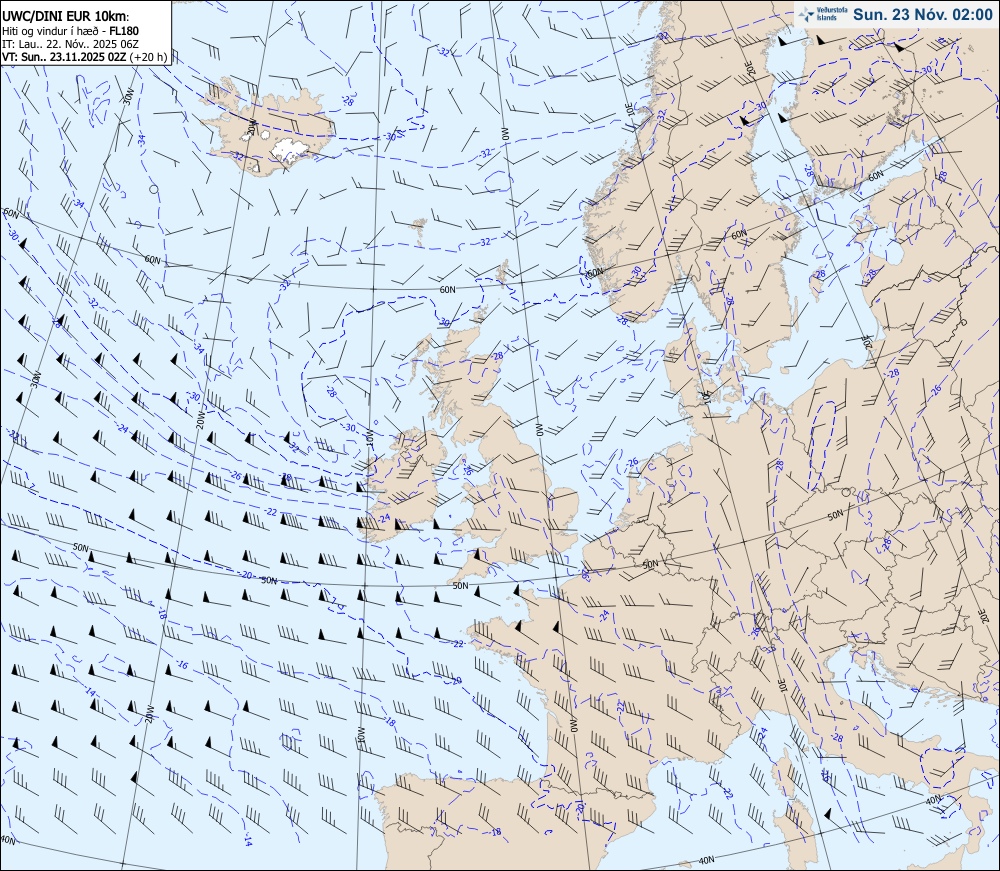Click the large white Vatnajökull glacier on Iceland

288,152
